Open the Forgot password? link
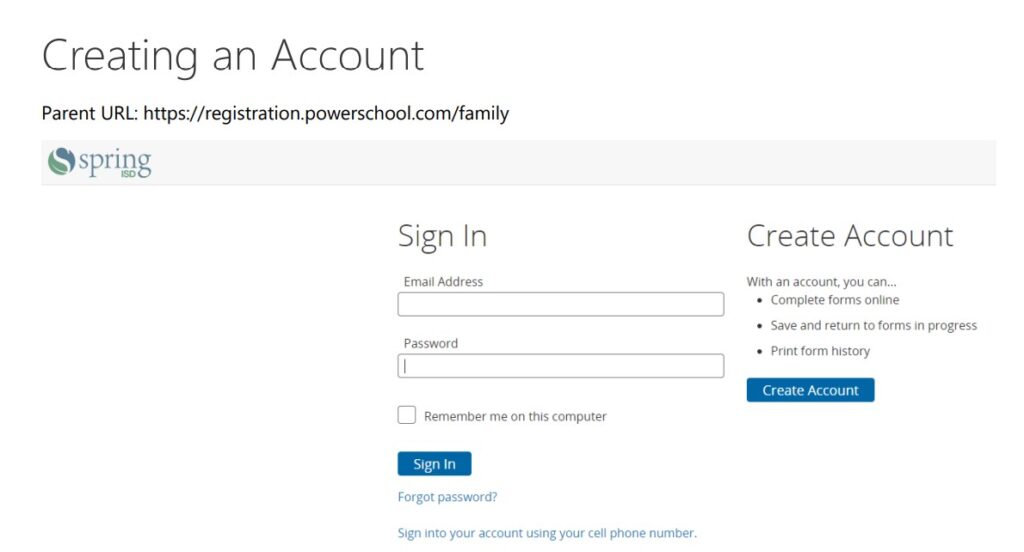The width and height of the screenshot is (1024, 552). [x=447, y=496]
